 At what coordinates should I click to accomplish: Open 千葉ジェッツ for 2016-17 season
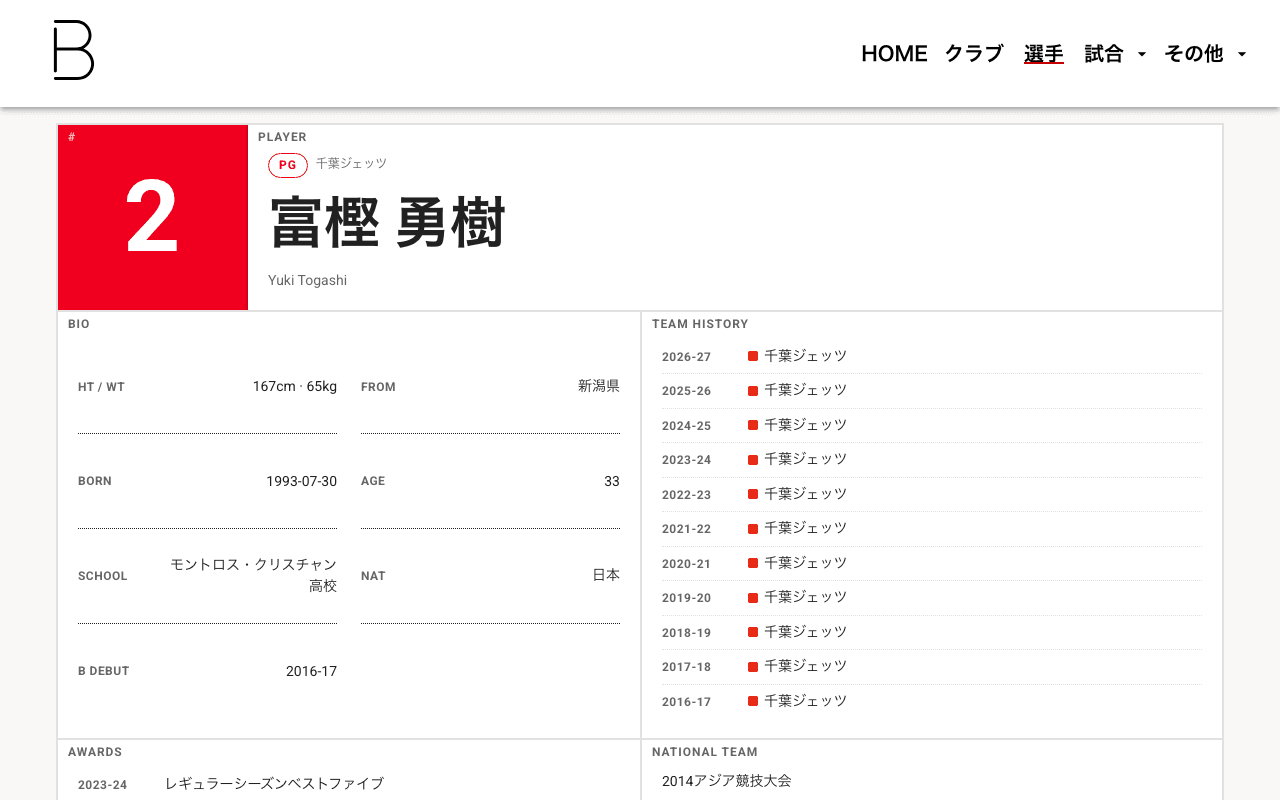805,701
